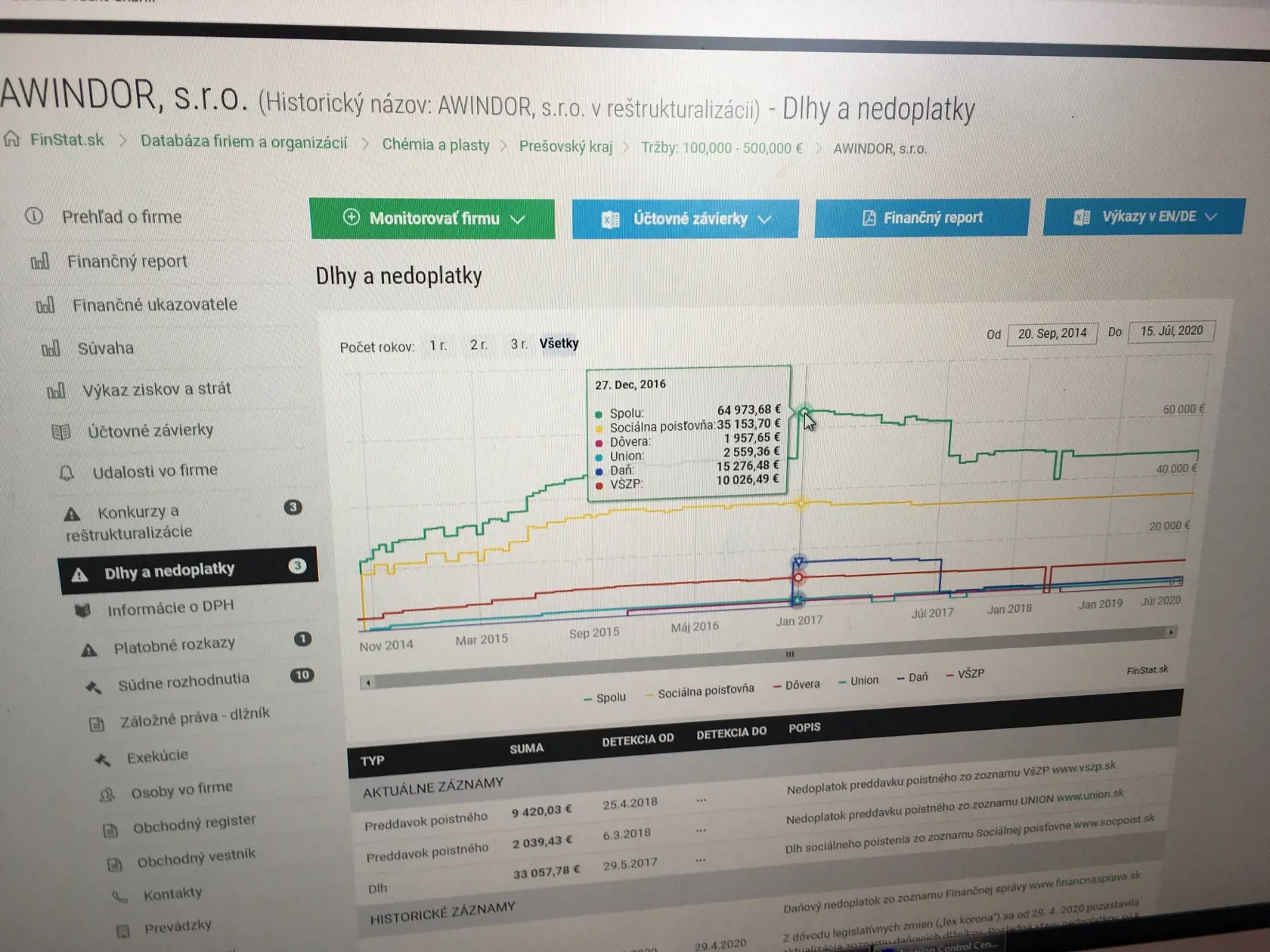
Task: Go to FinStat.sk breadcrumb link
Action: click(x=67, y=140)
